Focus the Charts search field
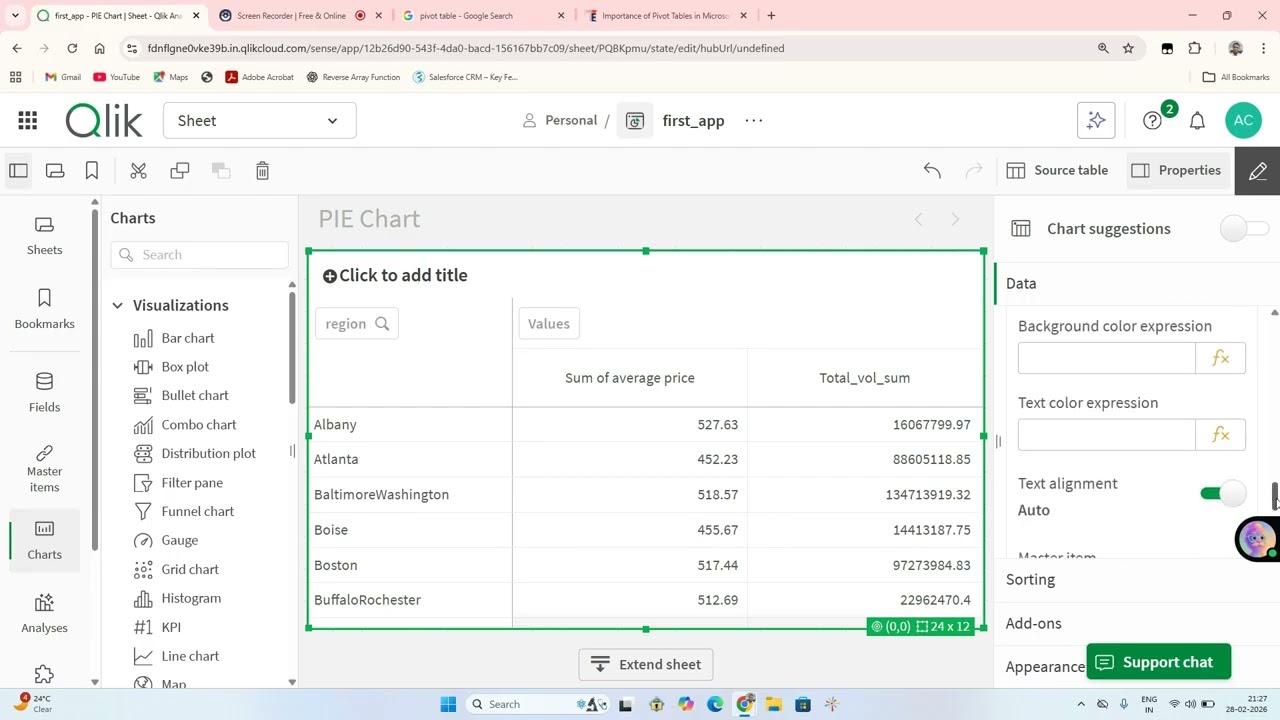This screenshot has height=720, width=1280. pos(199,255)
